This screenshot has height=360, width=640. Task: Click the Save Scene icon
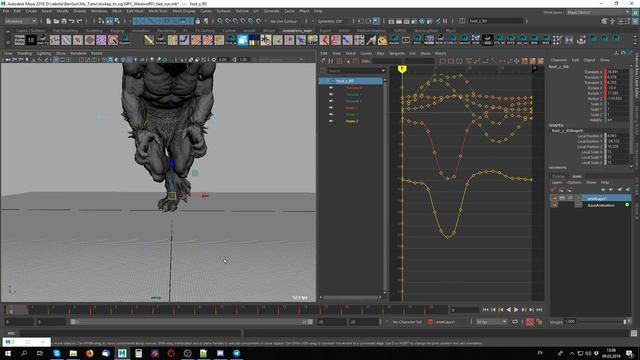pos(64,21)
